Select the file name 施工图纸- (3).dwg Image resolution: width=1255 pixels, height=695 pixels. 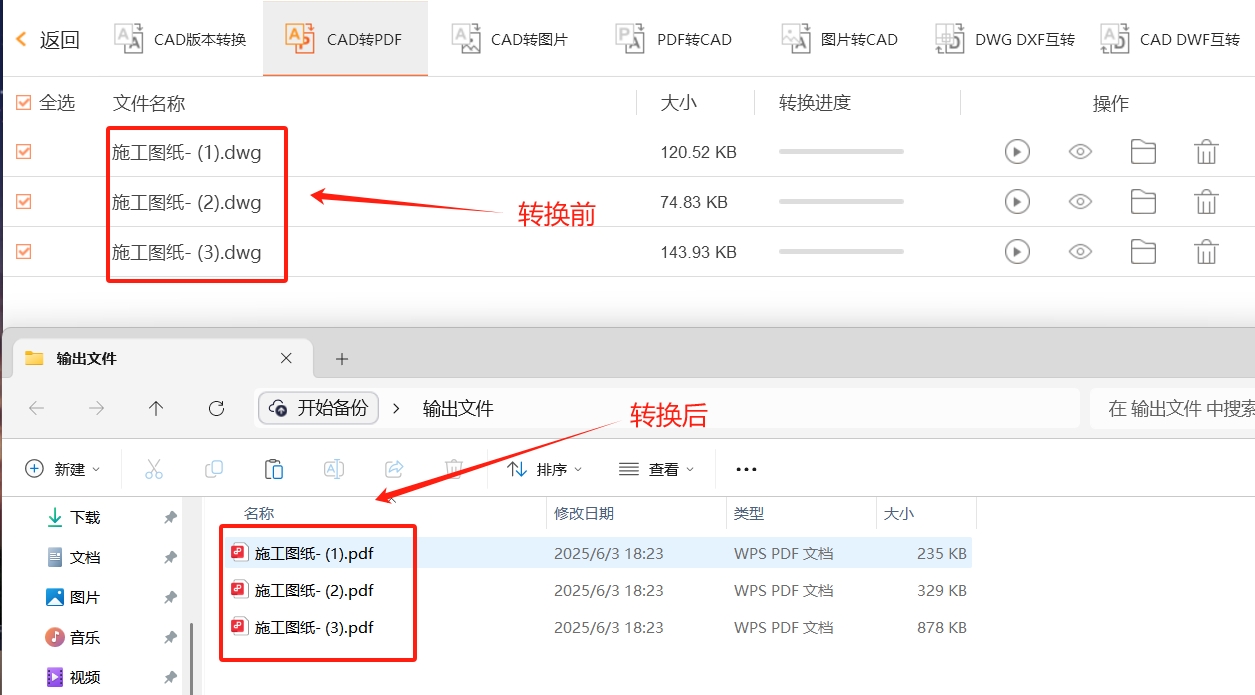click(187, 253)
